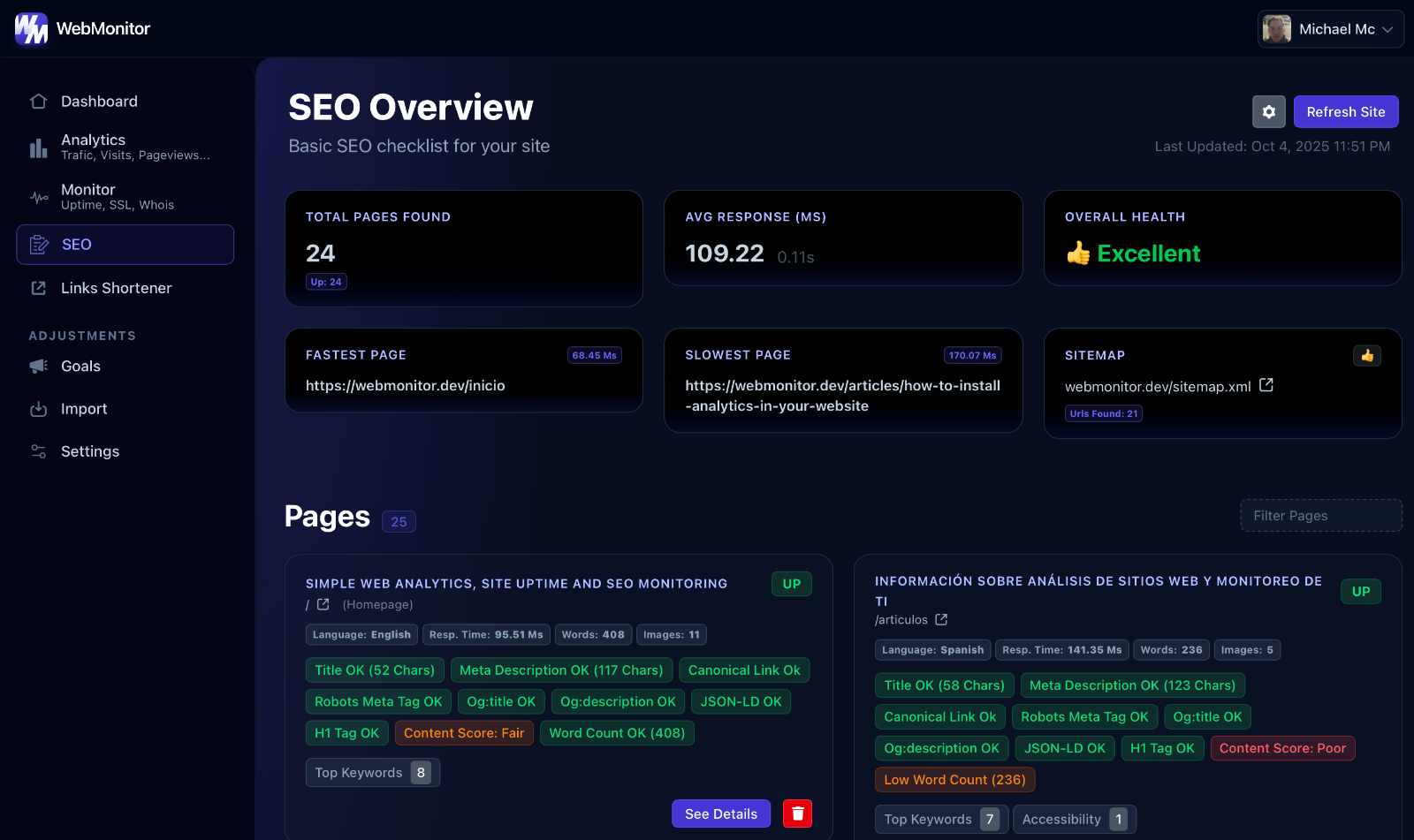The image size is (1414, 840).
Task: Open the Import section
Action: 83,409
